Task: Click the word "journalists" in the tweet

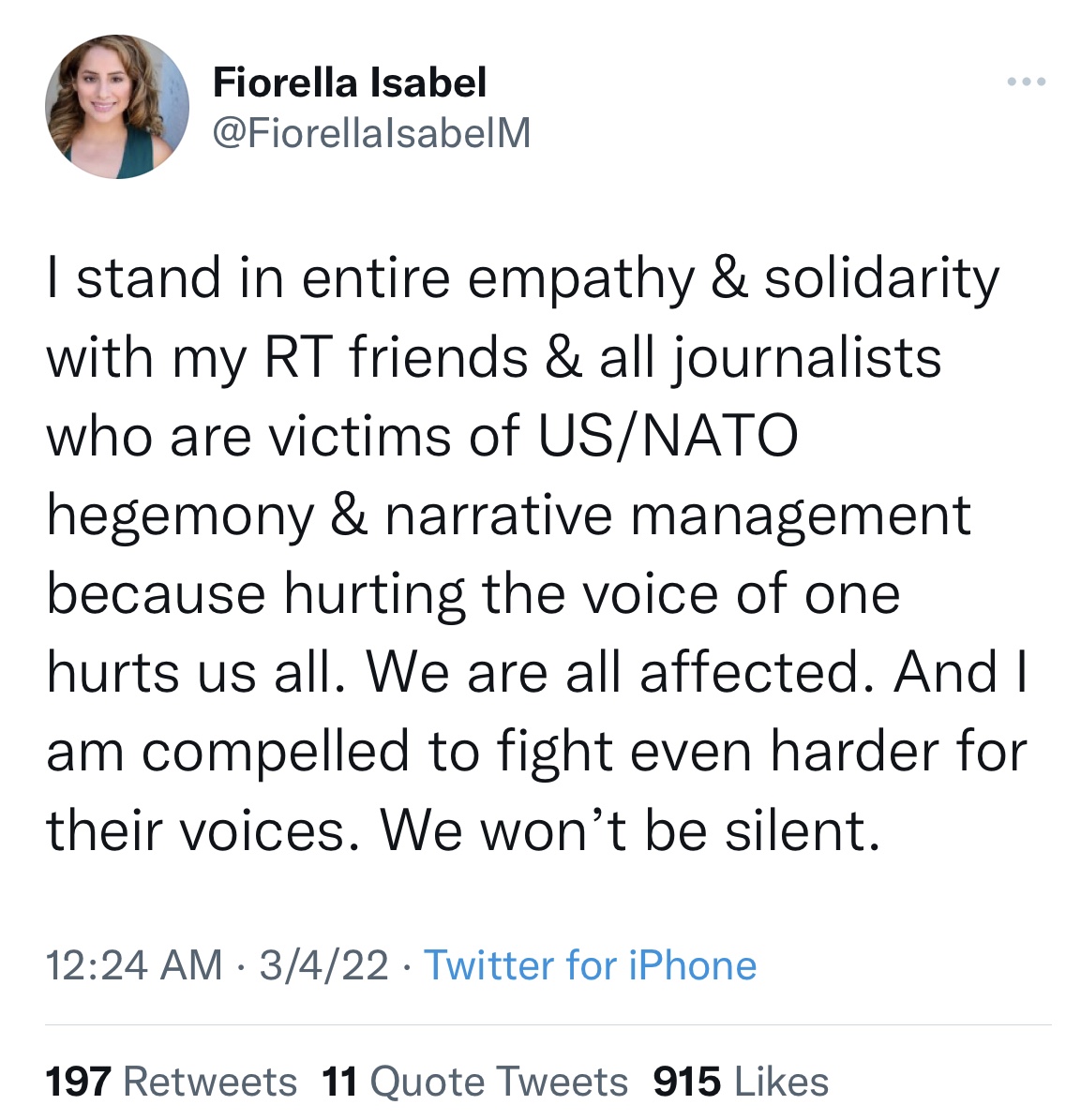Action: (x=806, y=358)
